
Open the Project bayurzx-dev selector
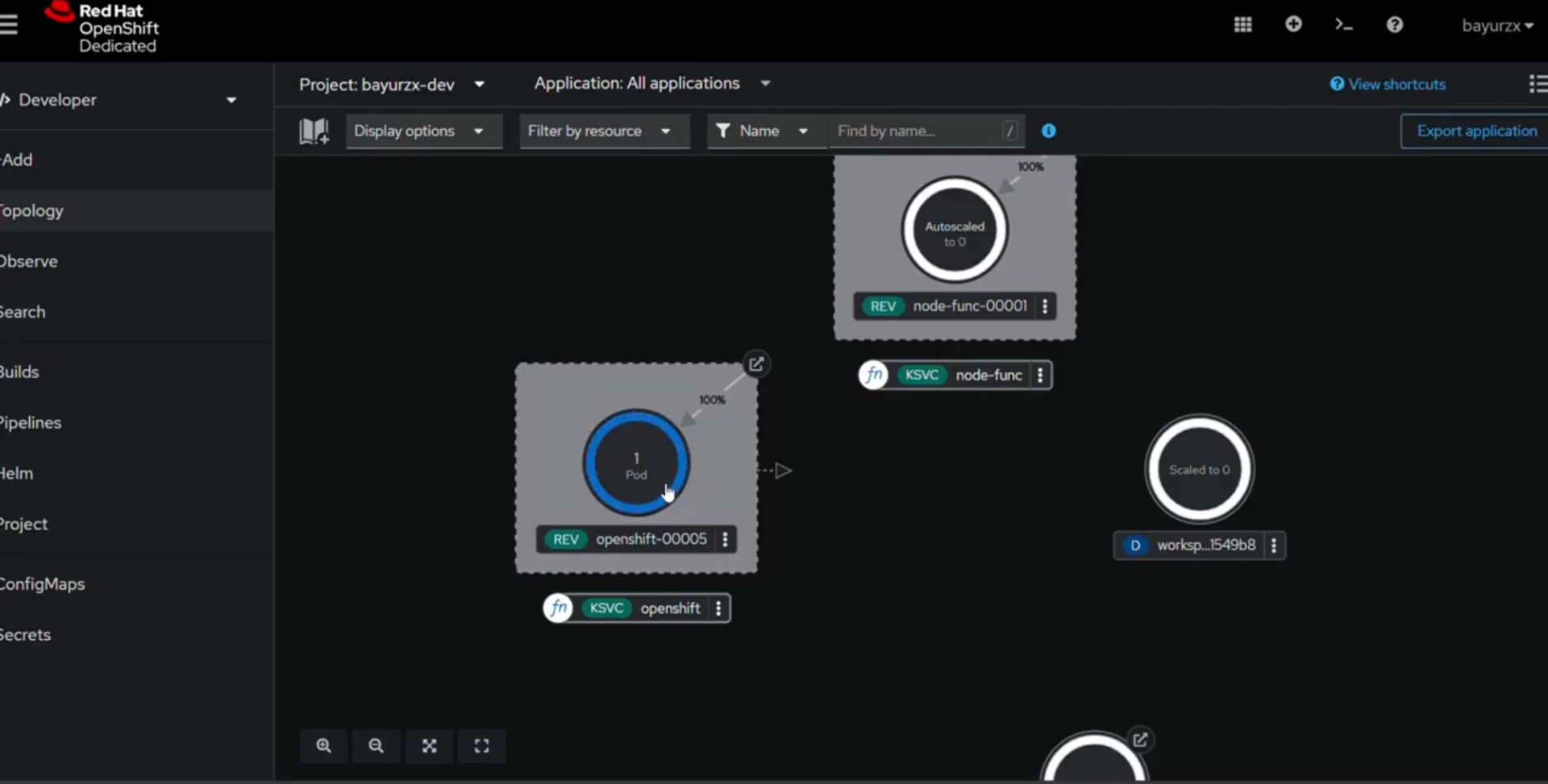click(x=392, y=85)
